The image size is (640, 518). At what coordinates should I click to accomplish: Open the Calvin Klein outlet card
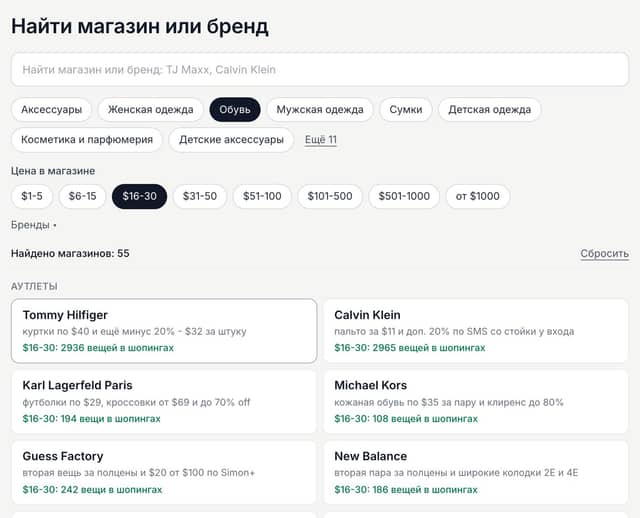tap(476, 331)
